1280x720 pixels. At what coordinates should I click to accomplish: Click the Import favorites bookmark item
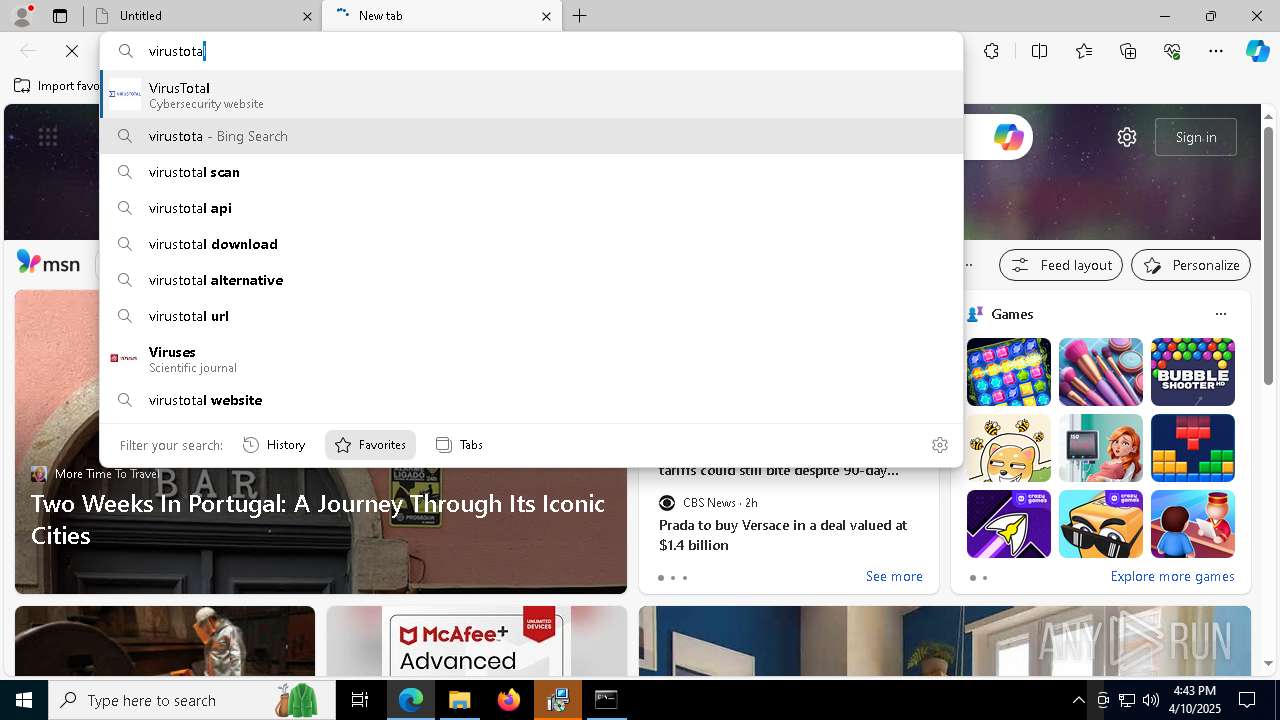click(x=57, y=86)
